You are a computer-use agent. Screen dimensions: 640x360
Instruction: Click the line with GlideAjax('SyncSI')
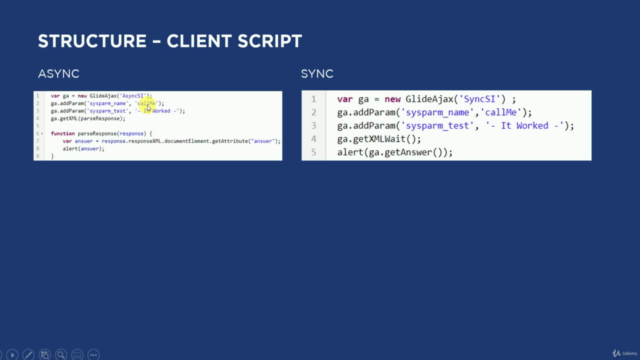pos(427,99)
